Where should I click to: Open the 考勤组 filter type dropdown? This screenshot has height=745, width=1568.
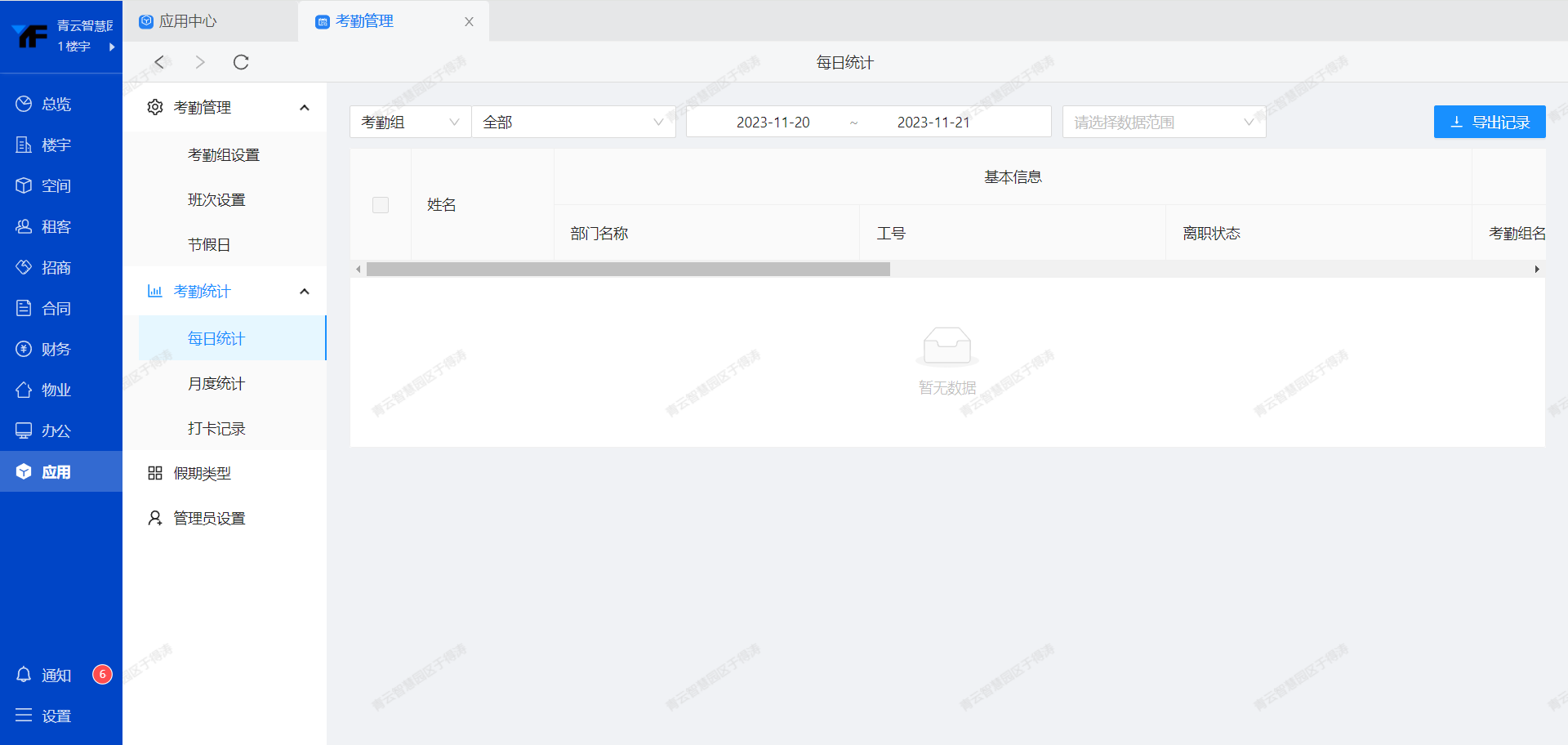tap(410, 122)
